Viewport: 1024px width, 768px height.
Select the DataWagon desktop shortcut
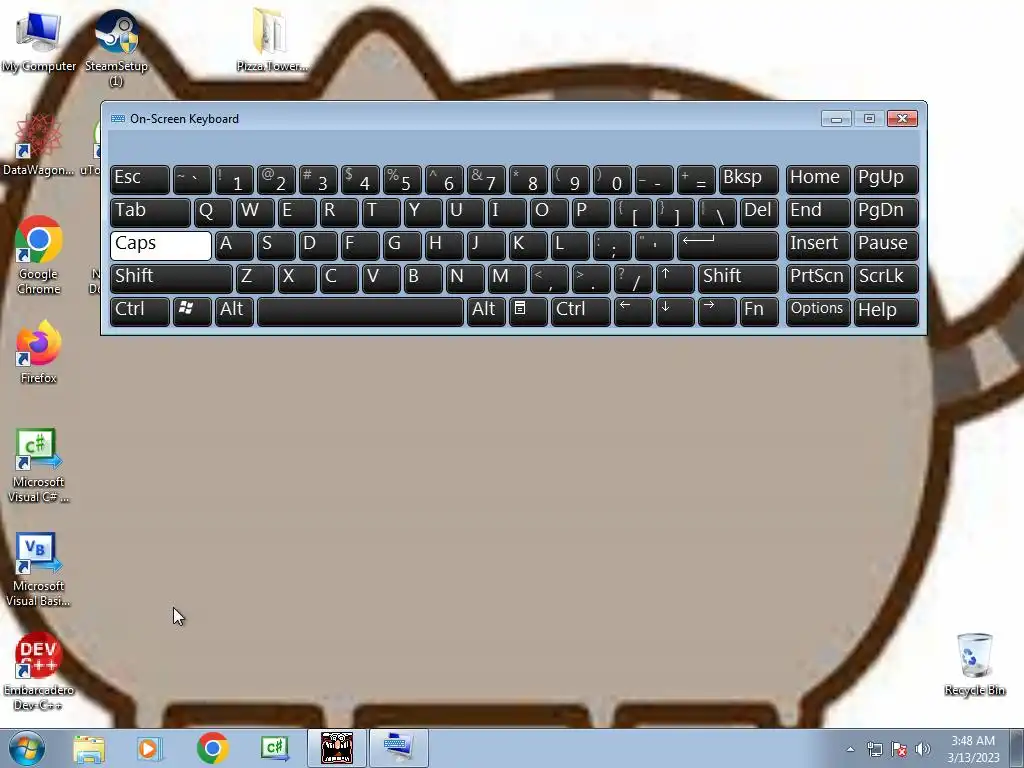[x=39, y=145]
